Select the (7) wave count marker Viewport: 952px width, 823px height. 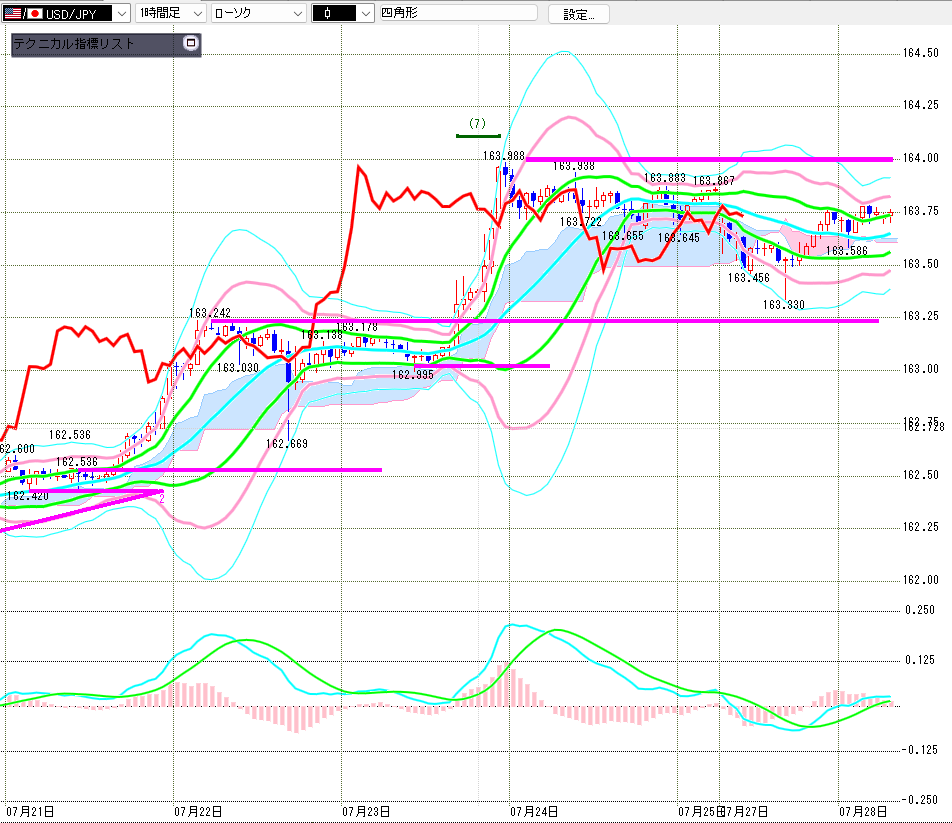click(478, 124)
